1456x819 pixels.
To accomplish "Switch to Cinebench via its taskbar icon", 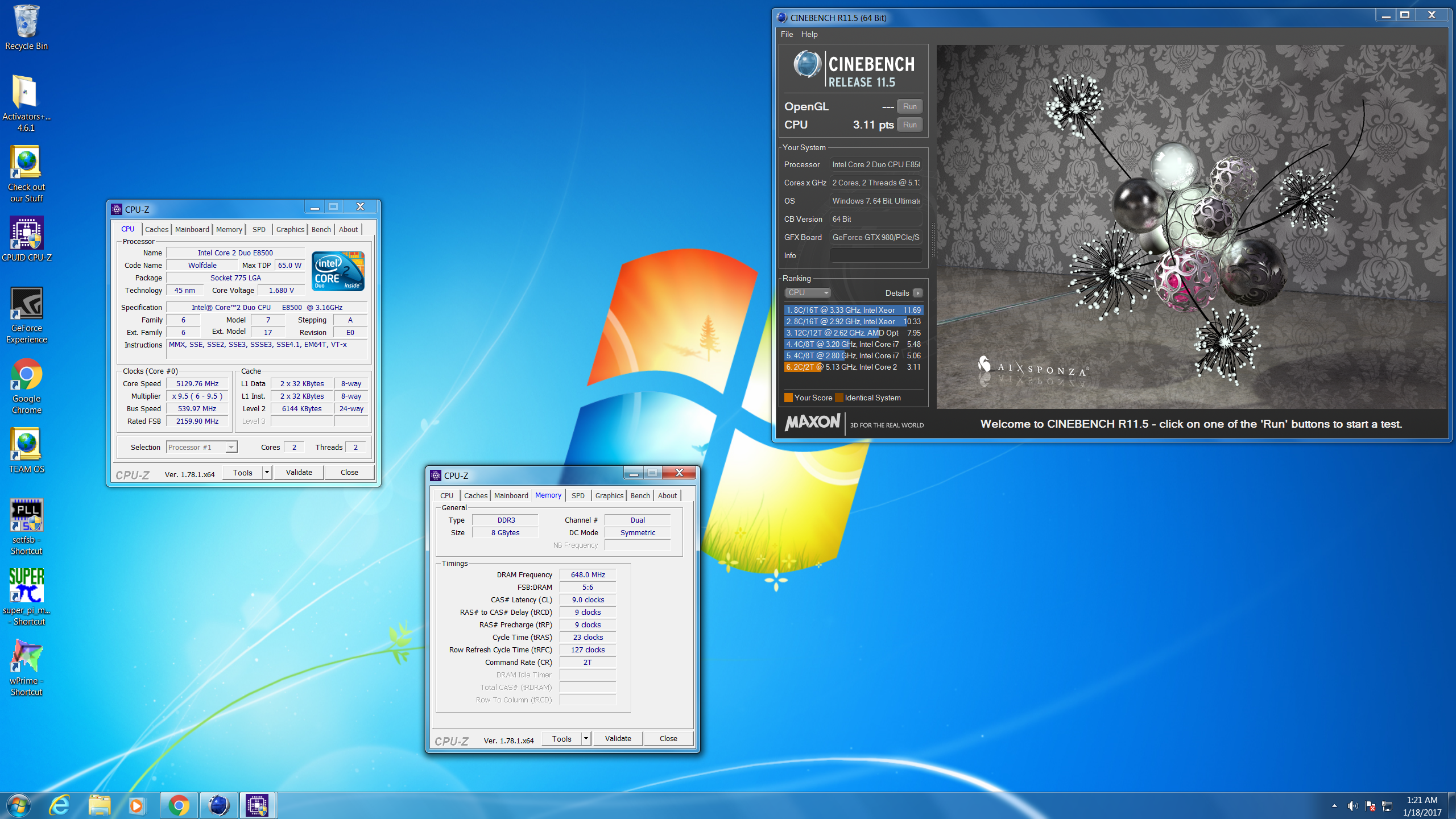I will pos(218,805).
